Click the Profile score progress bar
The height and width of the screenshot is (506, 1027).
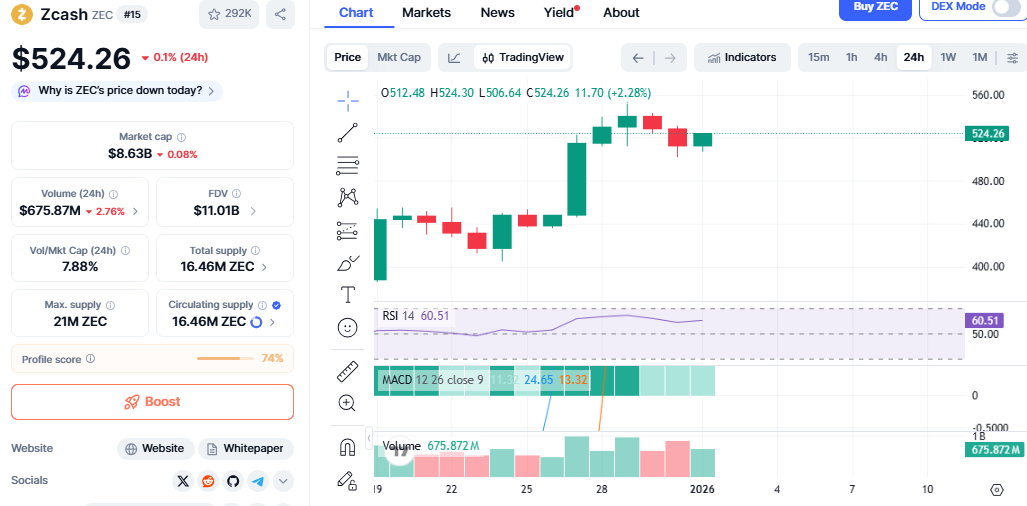[x=225, y=358]
